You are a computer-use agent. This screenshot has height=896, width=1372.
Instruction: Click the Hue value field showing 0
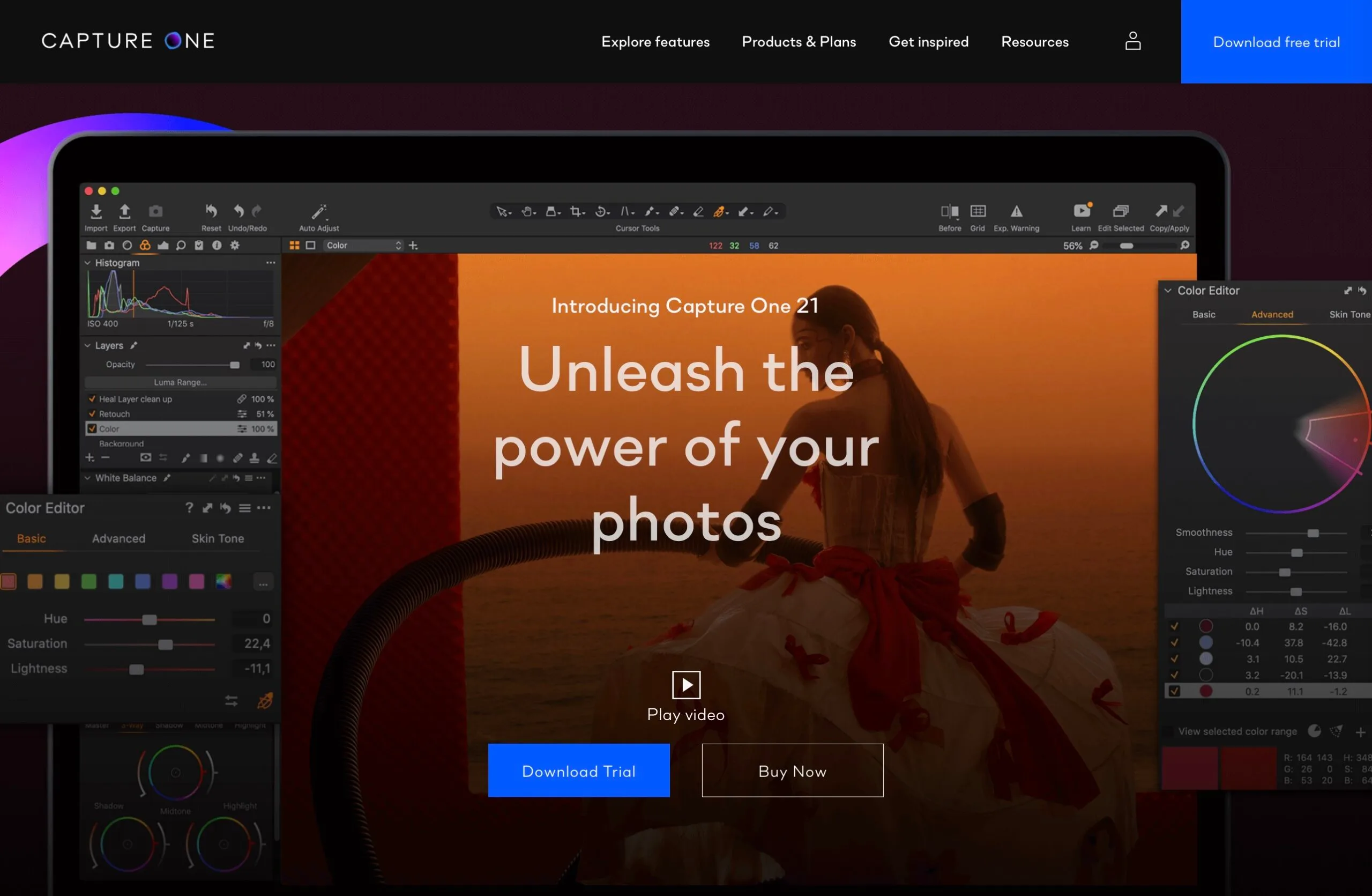252,619
